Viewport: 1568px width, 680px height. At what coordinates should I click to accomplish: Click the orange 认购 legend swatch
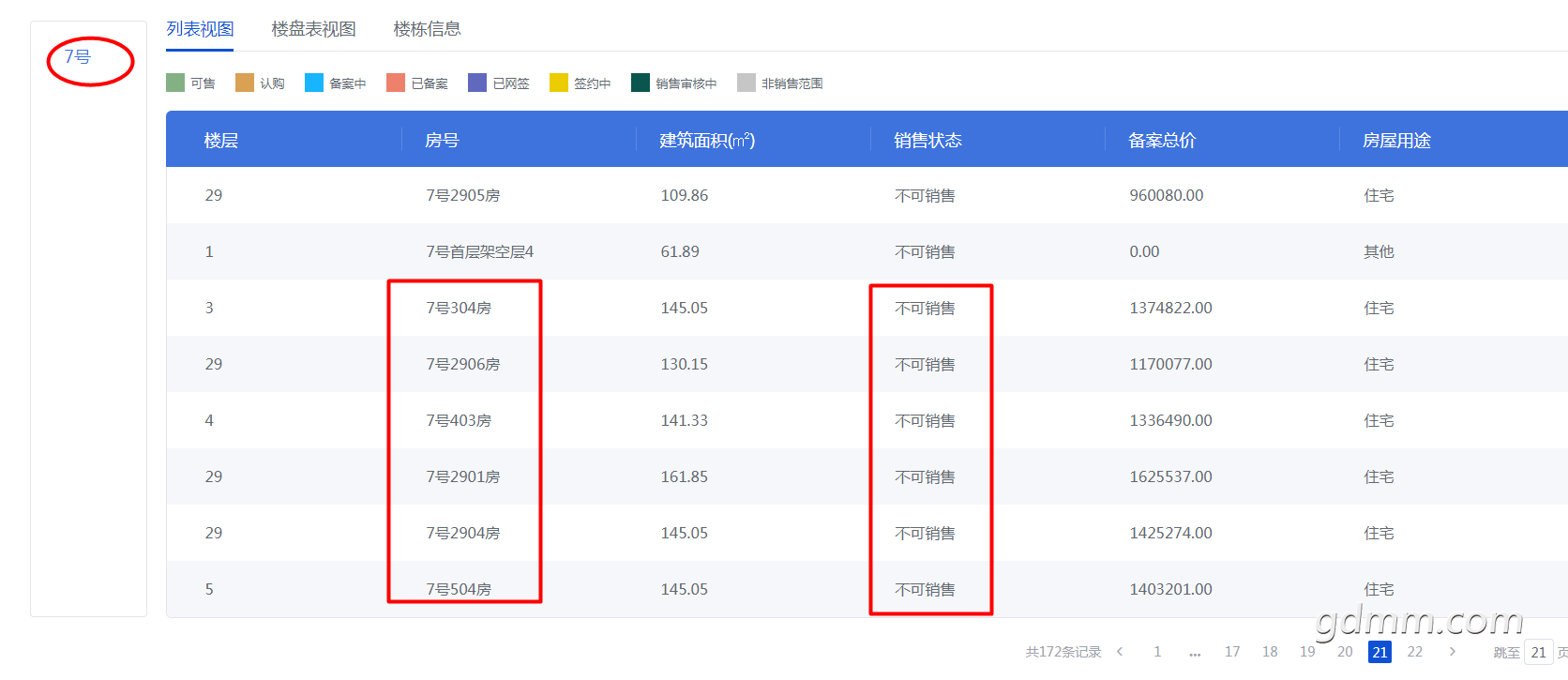coord(245,83)
